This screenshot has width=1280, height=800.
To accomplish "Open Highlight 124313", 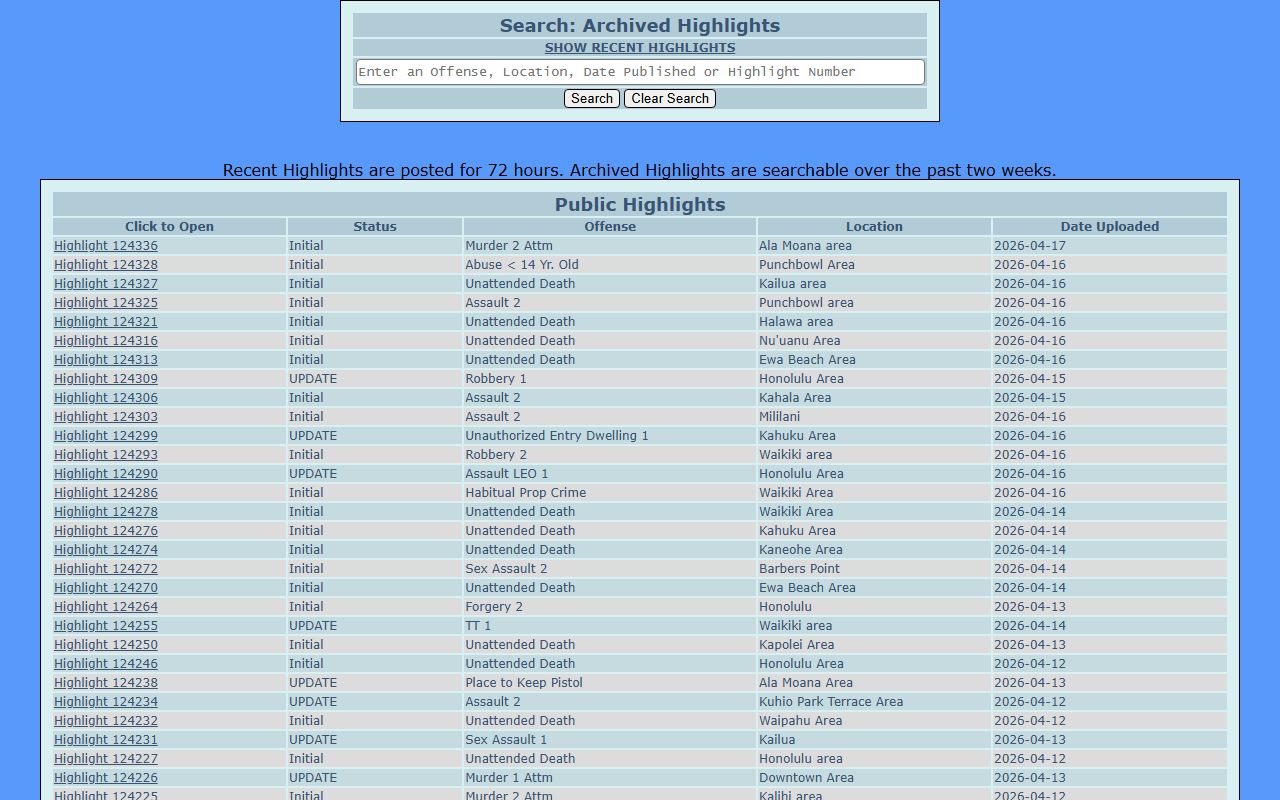I will coord(106,360).
